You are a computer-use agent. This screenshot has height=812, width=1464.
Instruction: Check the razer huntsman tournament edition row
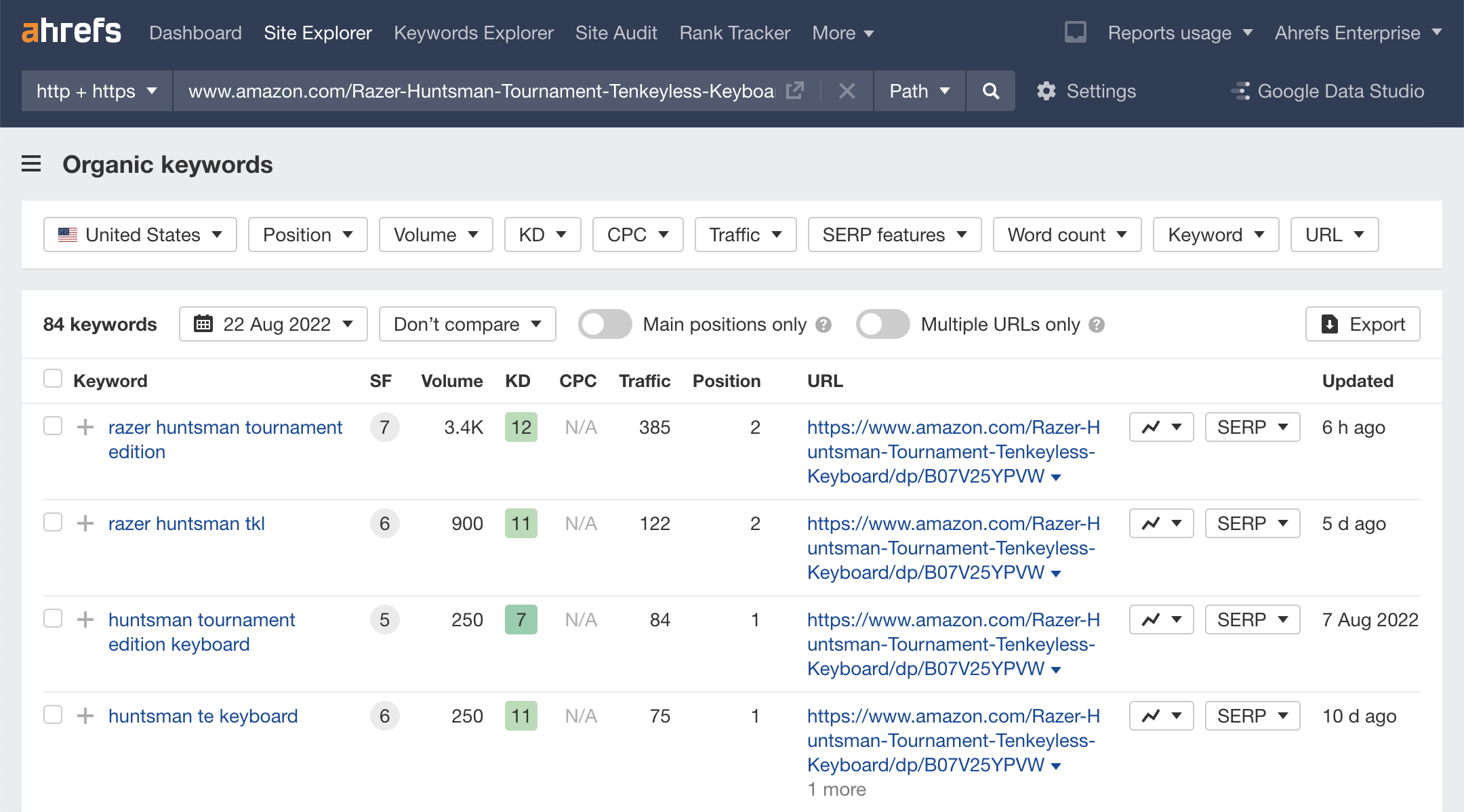[53, 426]
